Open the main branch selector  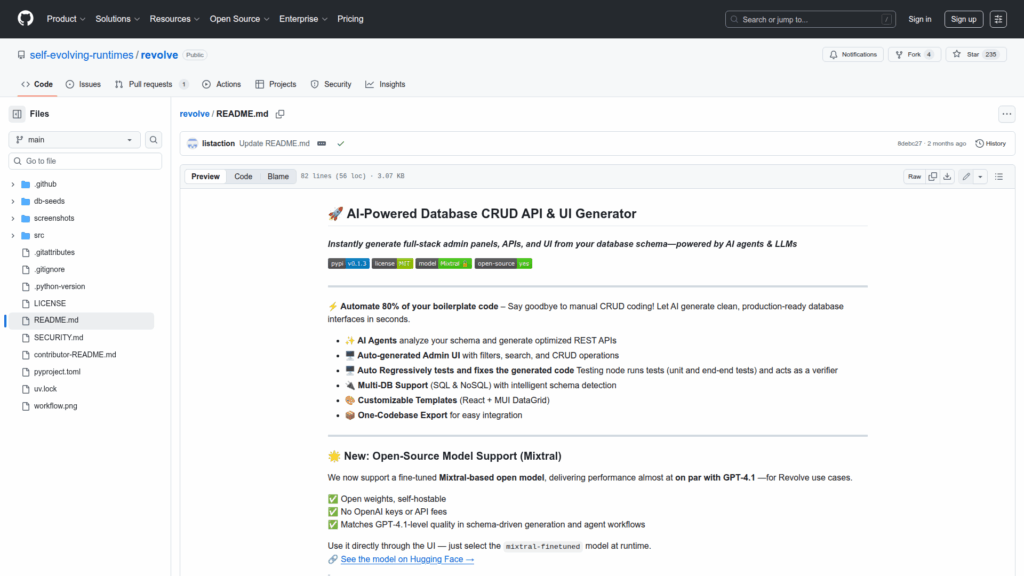click(74, 140)
